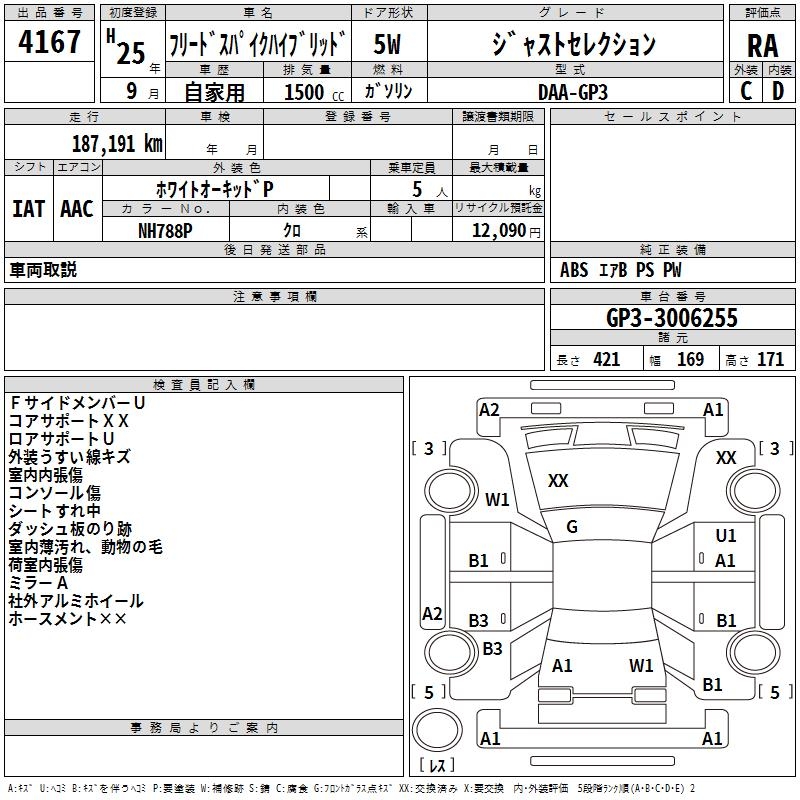800x800 pixels.
Task: Click the U1 damage mark on the diagram
Action: [x=726, y=536]
